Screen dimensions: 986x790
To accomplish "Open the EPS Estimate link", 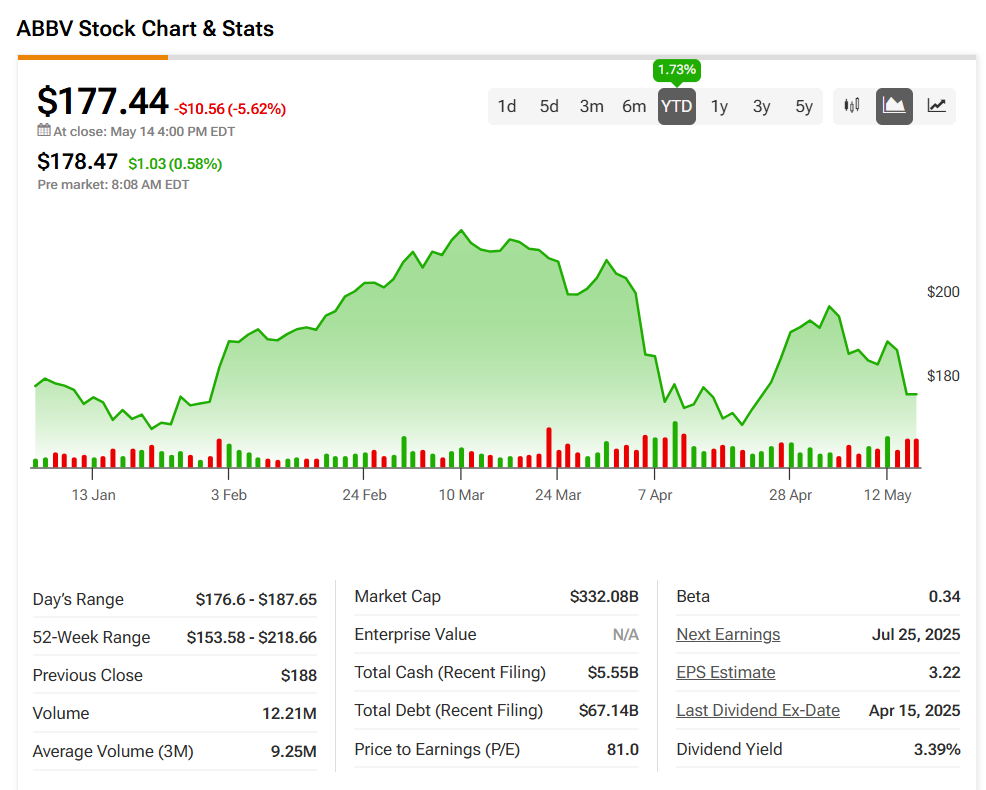I will 726,672.
